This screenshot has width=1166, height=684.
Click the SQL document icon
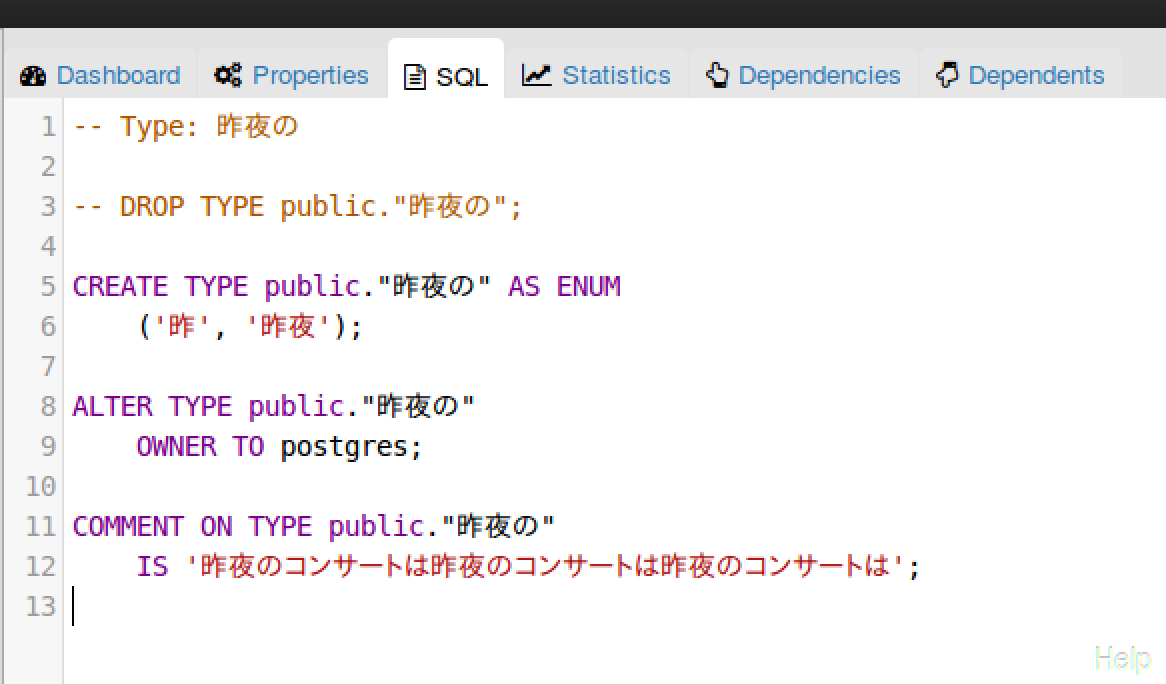click(414, 77)
